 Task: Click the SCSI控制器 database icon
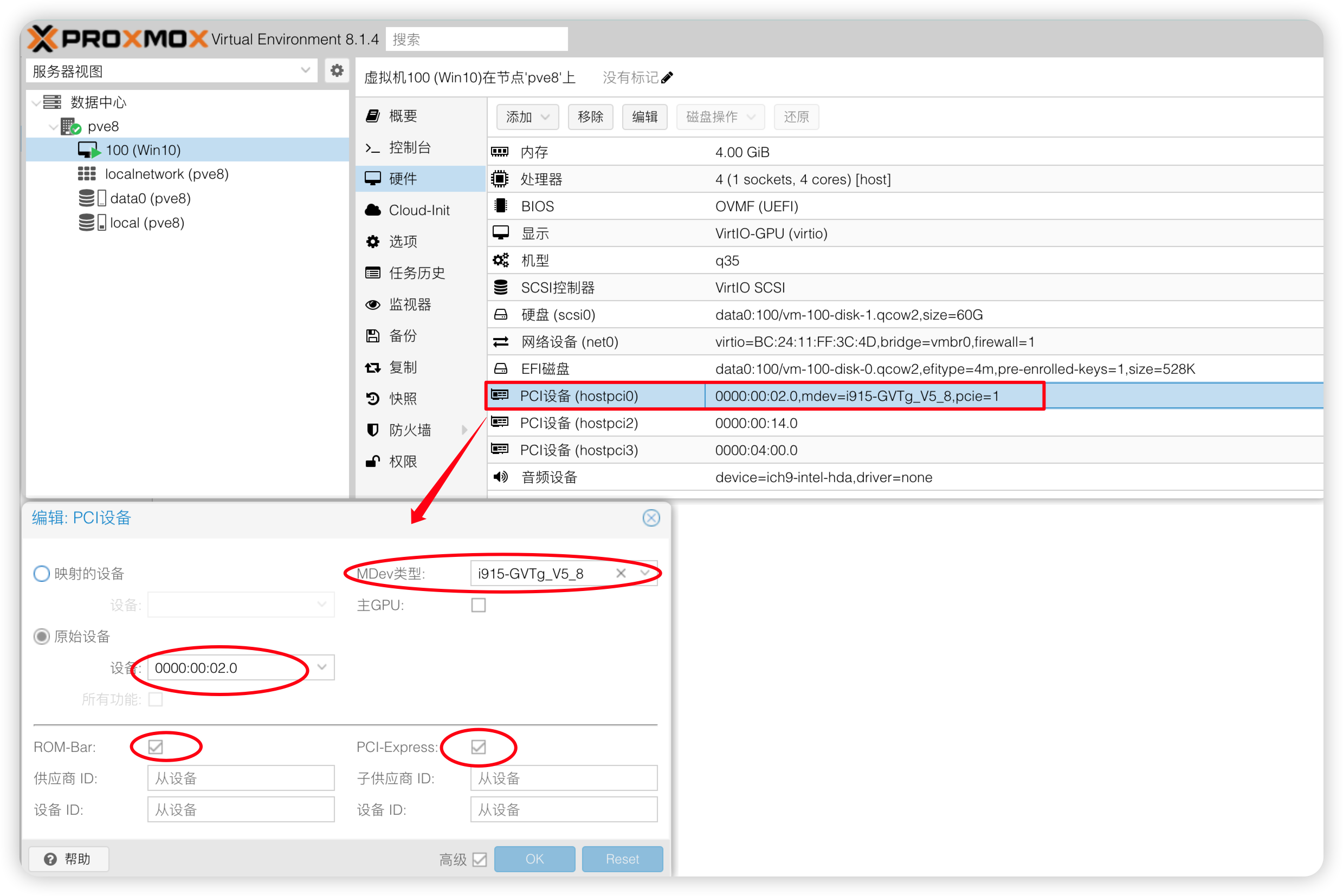click(x=501, y=287)
